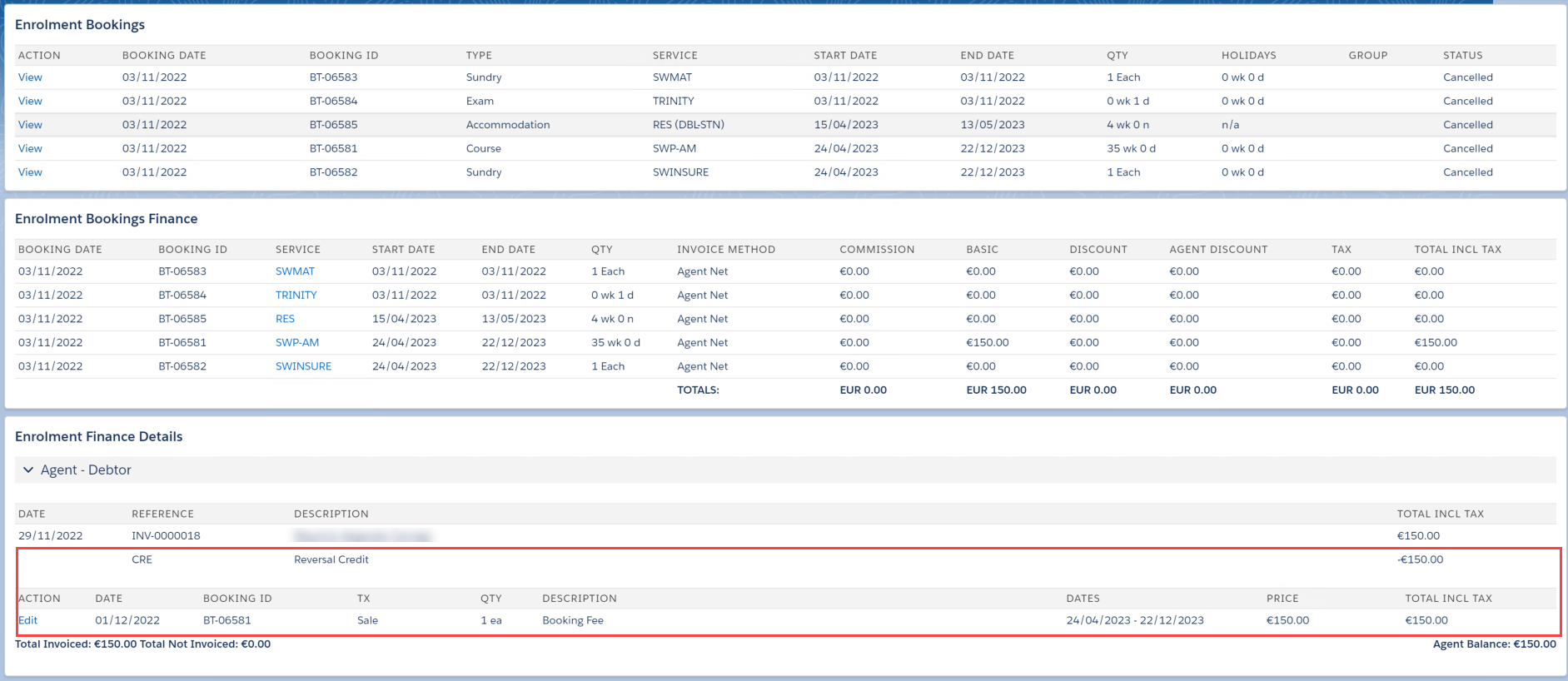Click the Commission column header
Image resolution: width=1568 pixels, height=681 pixels.
pyautogui.click(x=876, y=250)
